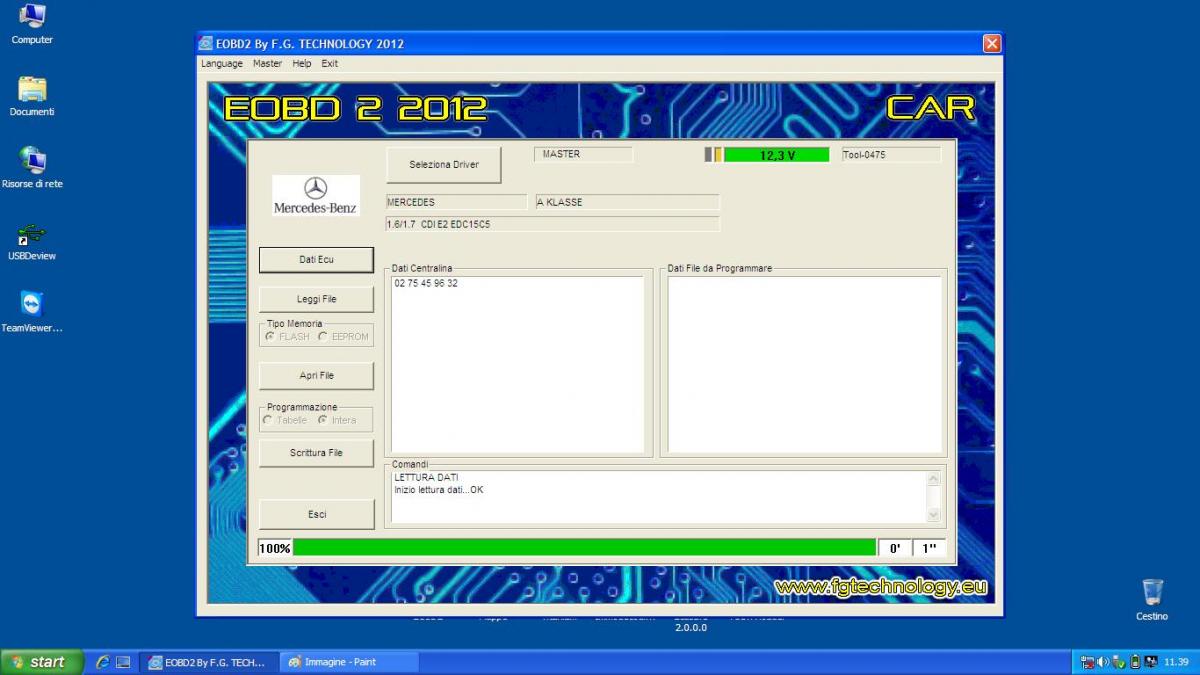
Task: Click the 100% progress label
Action: (274, 548)
